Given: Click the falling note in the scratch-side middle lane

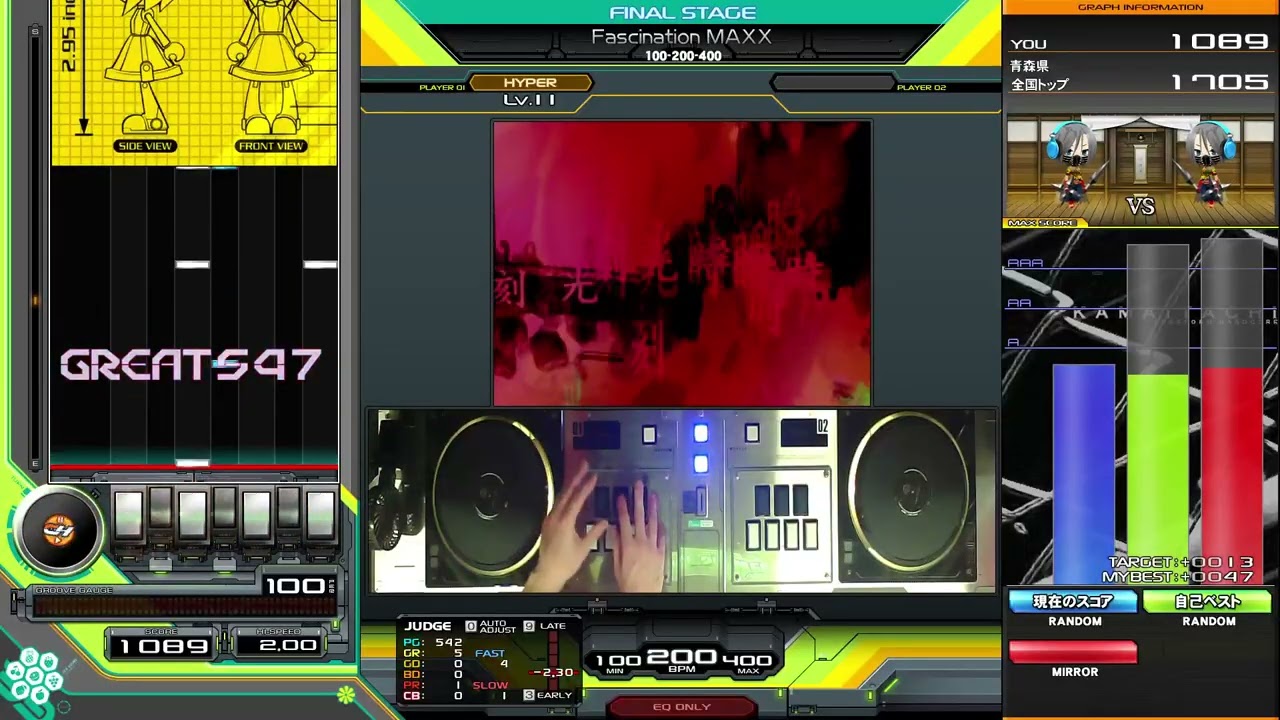Looking at the screenshot, I should [192, 264].
